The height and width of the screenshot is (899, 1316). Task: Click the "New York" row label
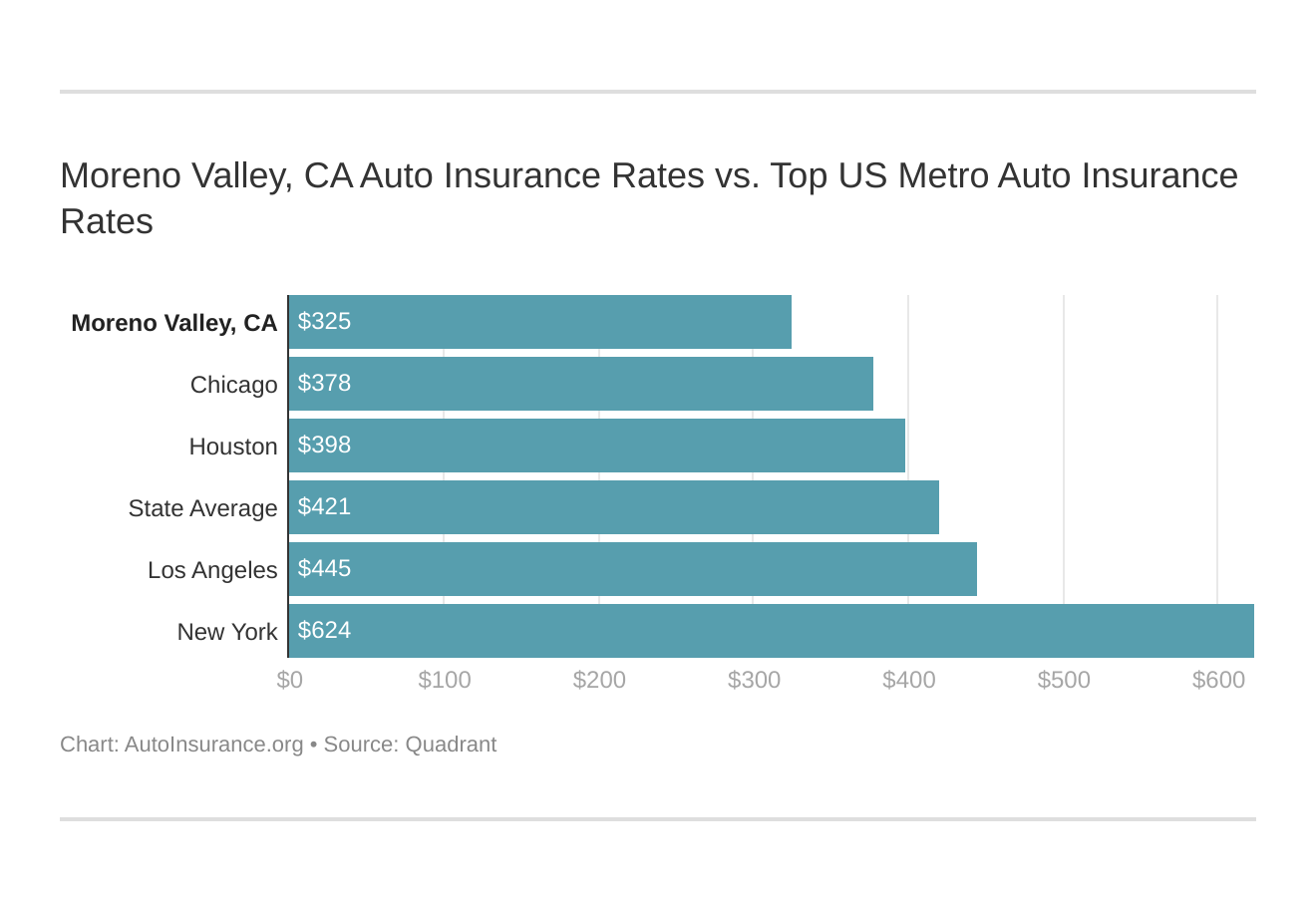click(227, 632)
